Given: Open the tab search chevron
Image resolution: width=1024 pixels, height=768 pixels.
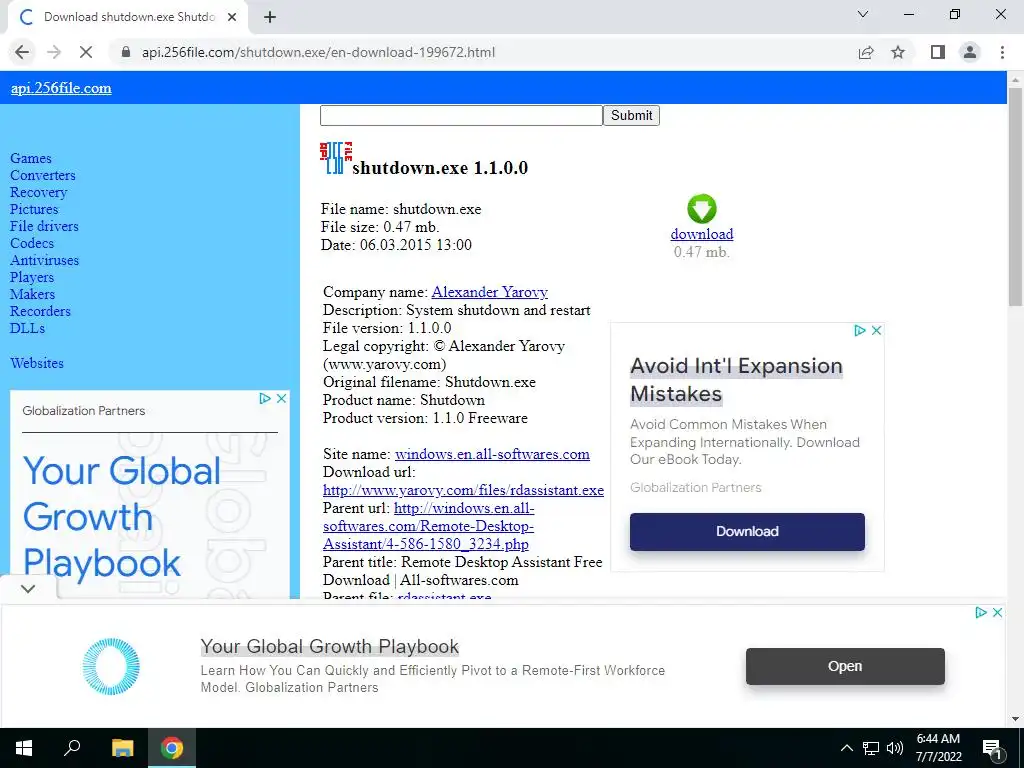Looking at the screenshot, I should tap(863, 14).
